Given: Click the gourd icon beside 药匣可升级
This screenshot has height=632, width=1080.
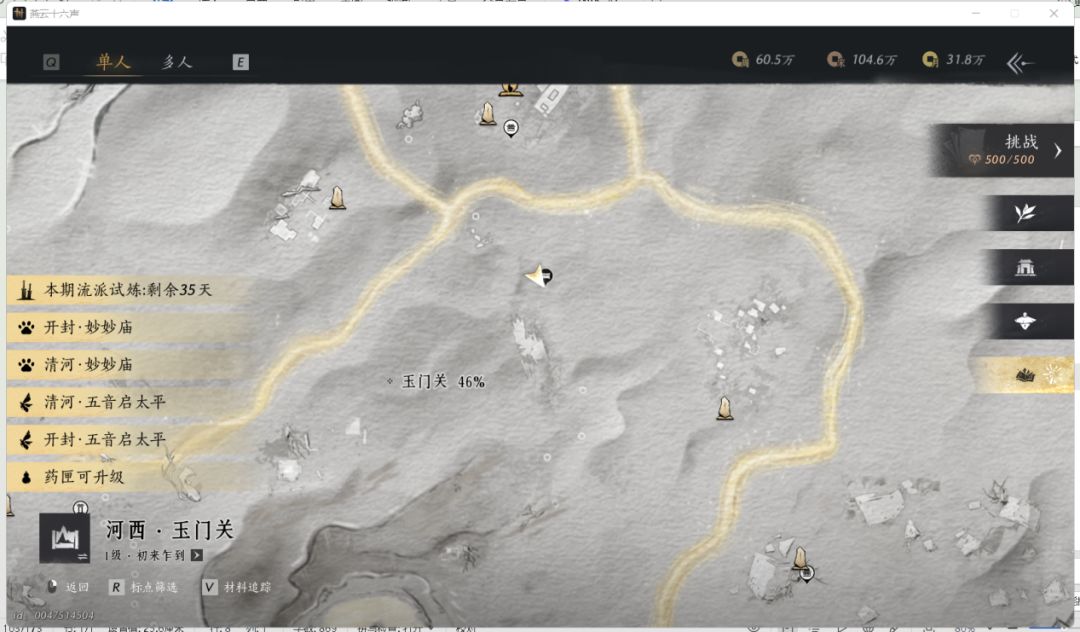Looking at the screenshot, I should (26, 477).
